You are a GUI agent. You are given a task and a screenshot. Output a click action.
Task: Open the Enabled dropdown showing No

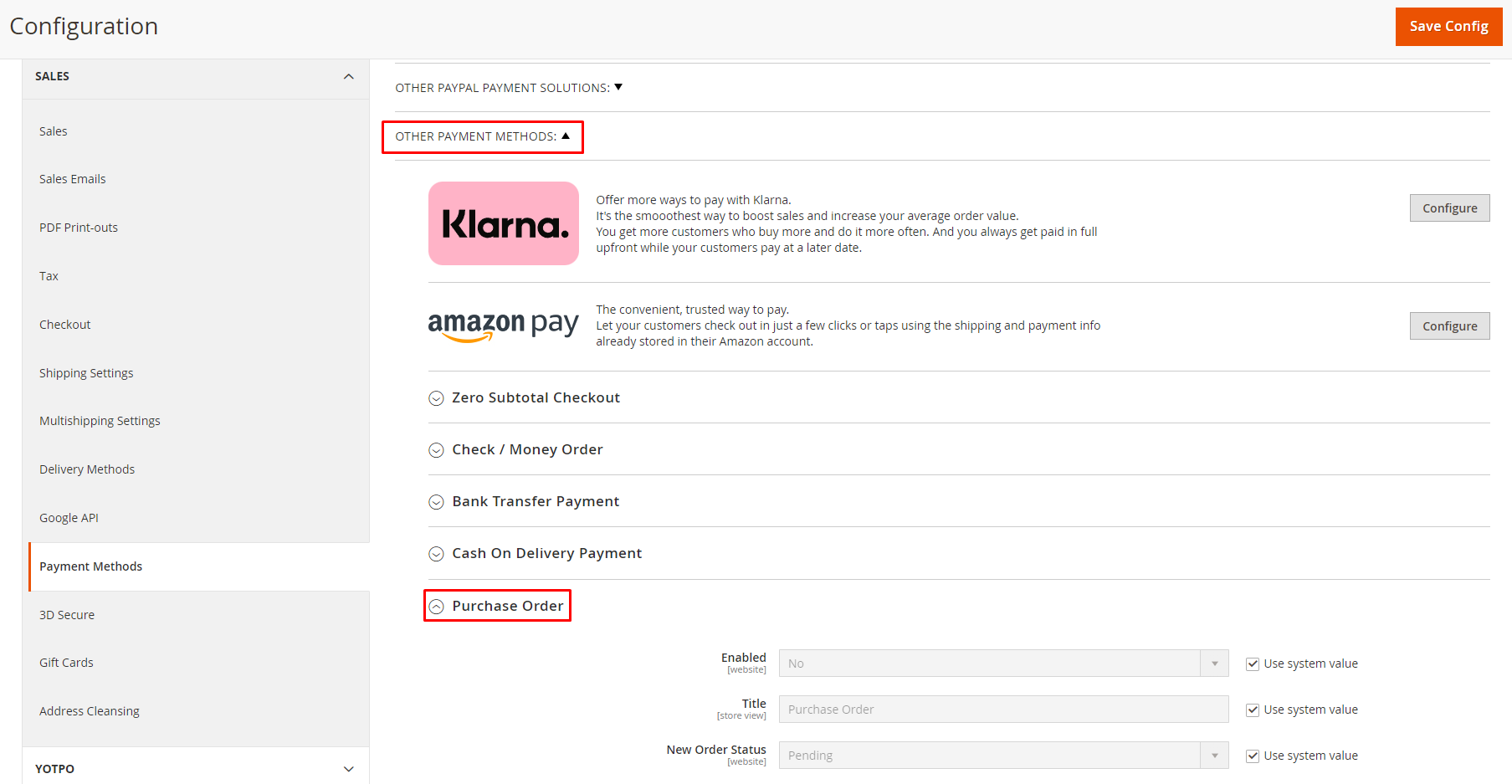click(1003, 664)
